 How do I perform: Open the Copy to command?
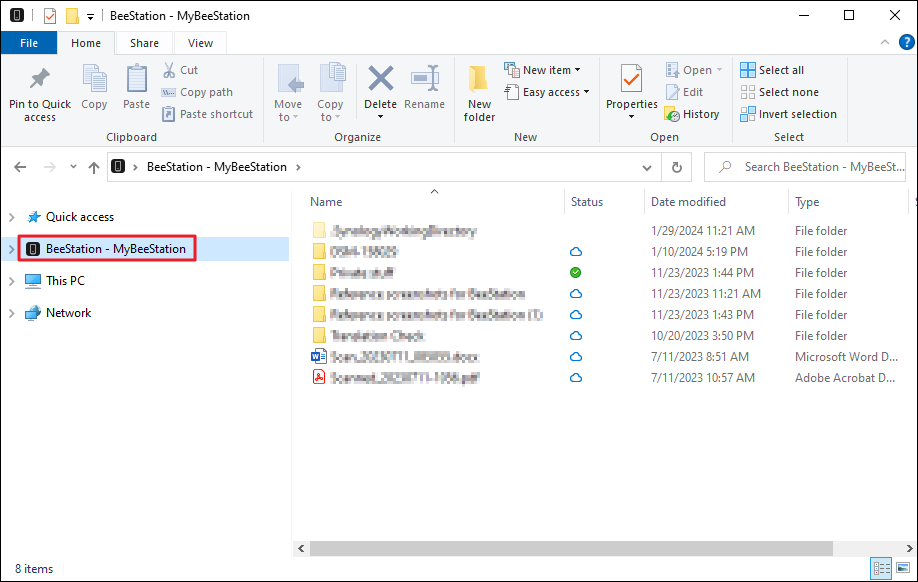click(x=330, y=93)
